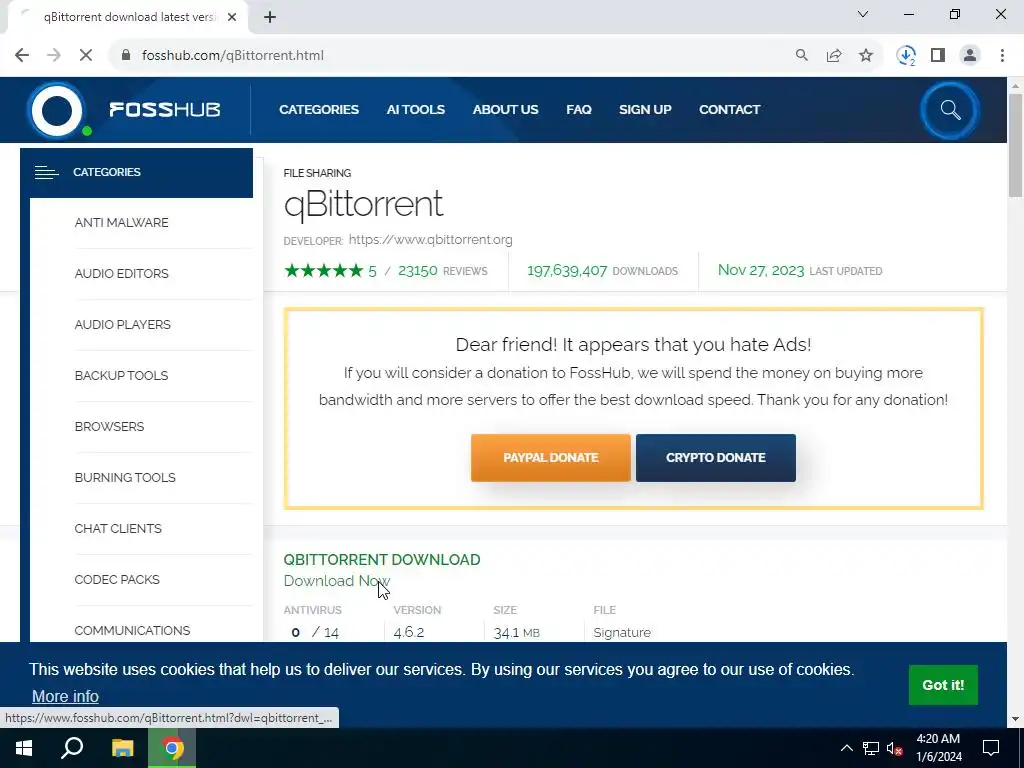Close the qBittorrent download tab

point(232,17)
